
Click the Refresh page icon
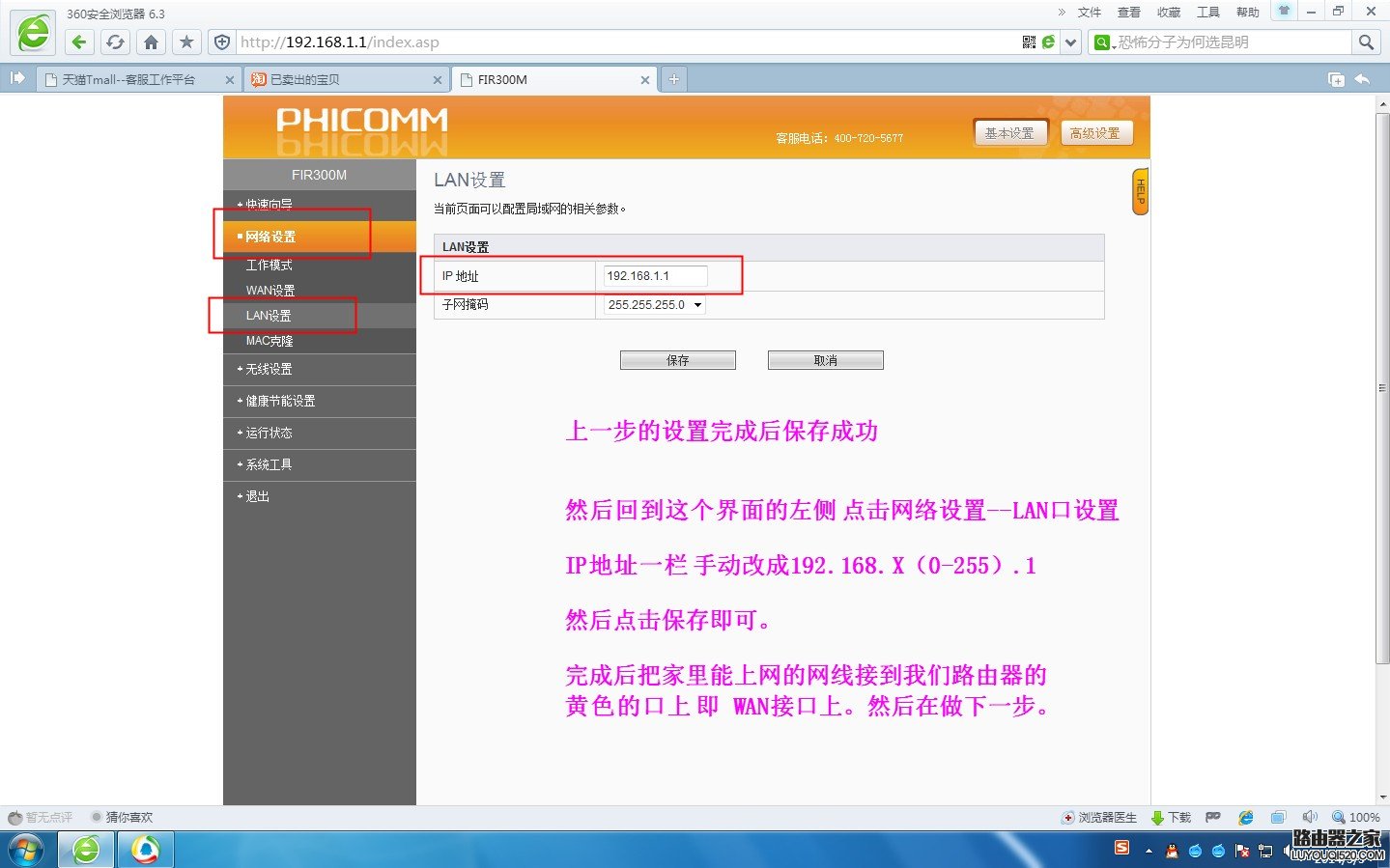tap(115, 42)
